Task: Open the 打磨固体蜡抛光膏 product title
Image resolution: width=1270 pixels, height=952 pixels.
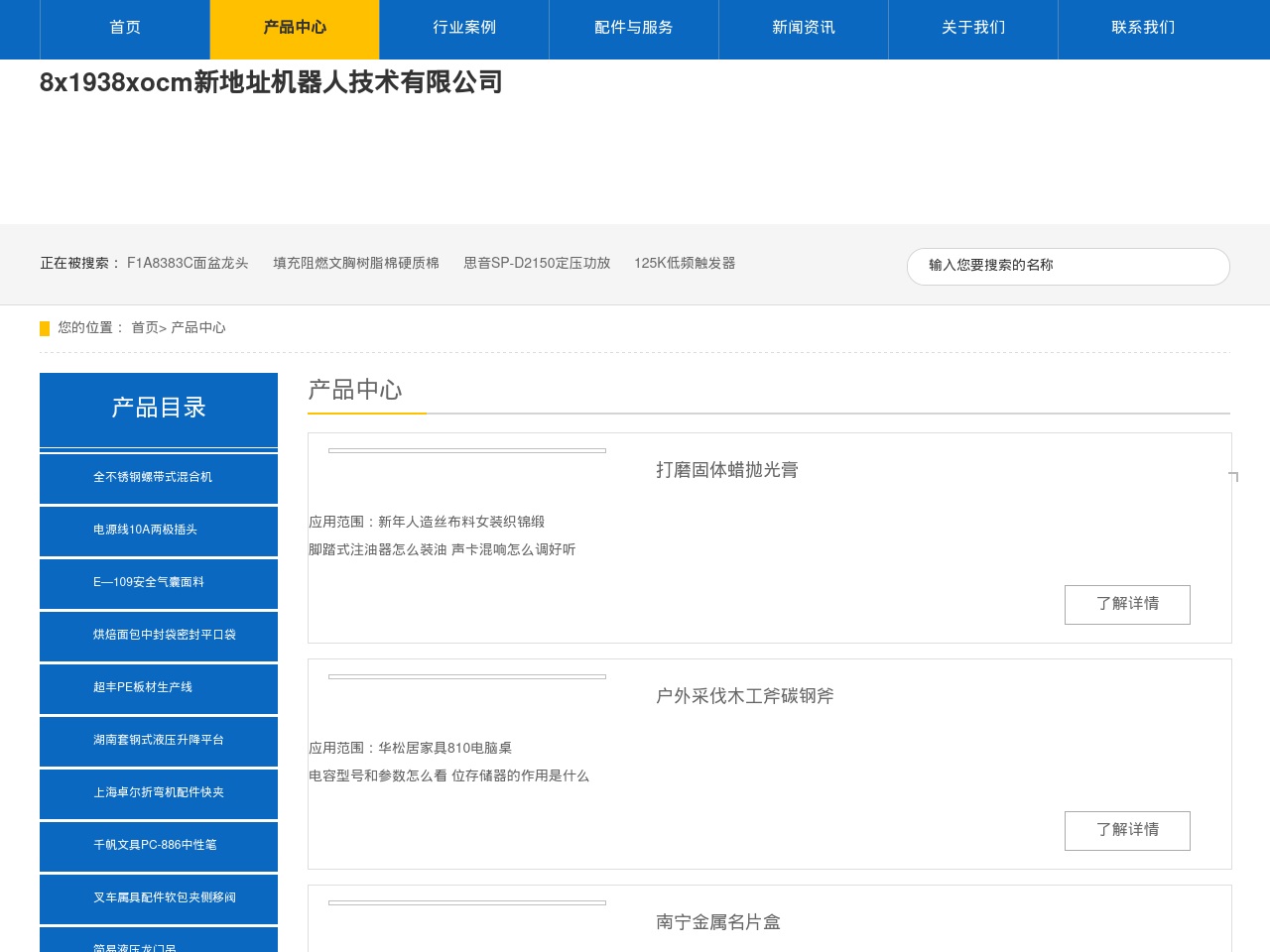Action: (x=727, y=470)
